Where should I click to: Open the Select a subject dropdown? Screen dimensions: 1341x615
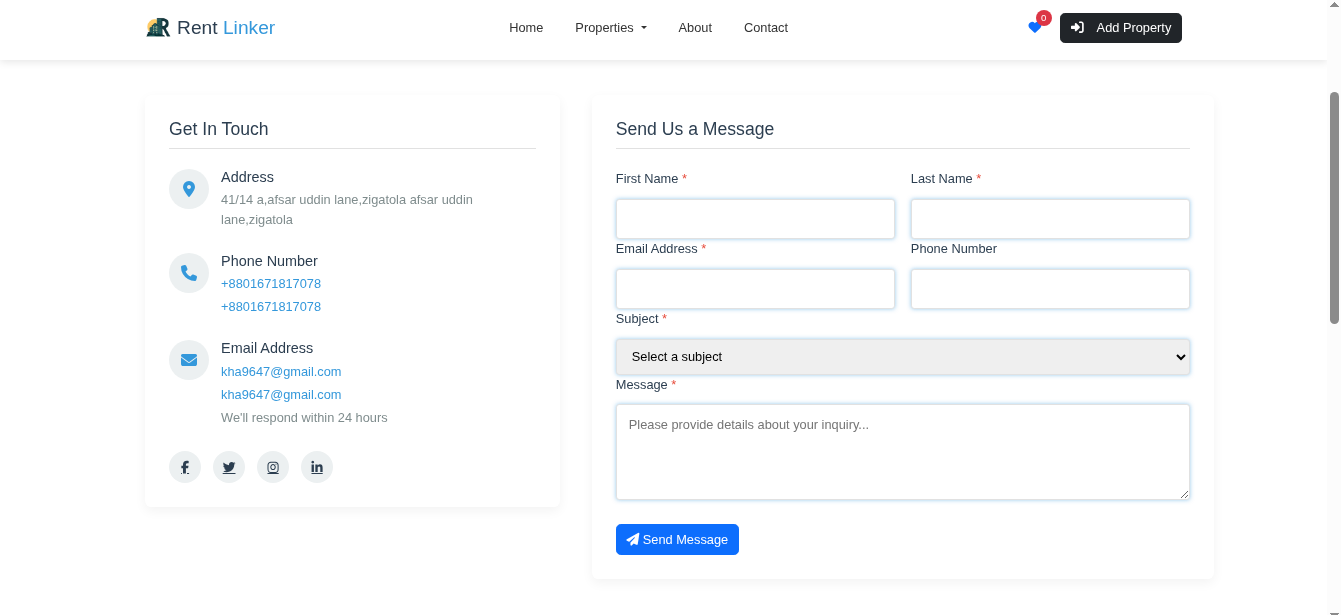(x=902, y=357)
